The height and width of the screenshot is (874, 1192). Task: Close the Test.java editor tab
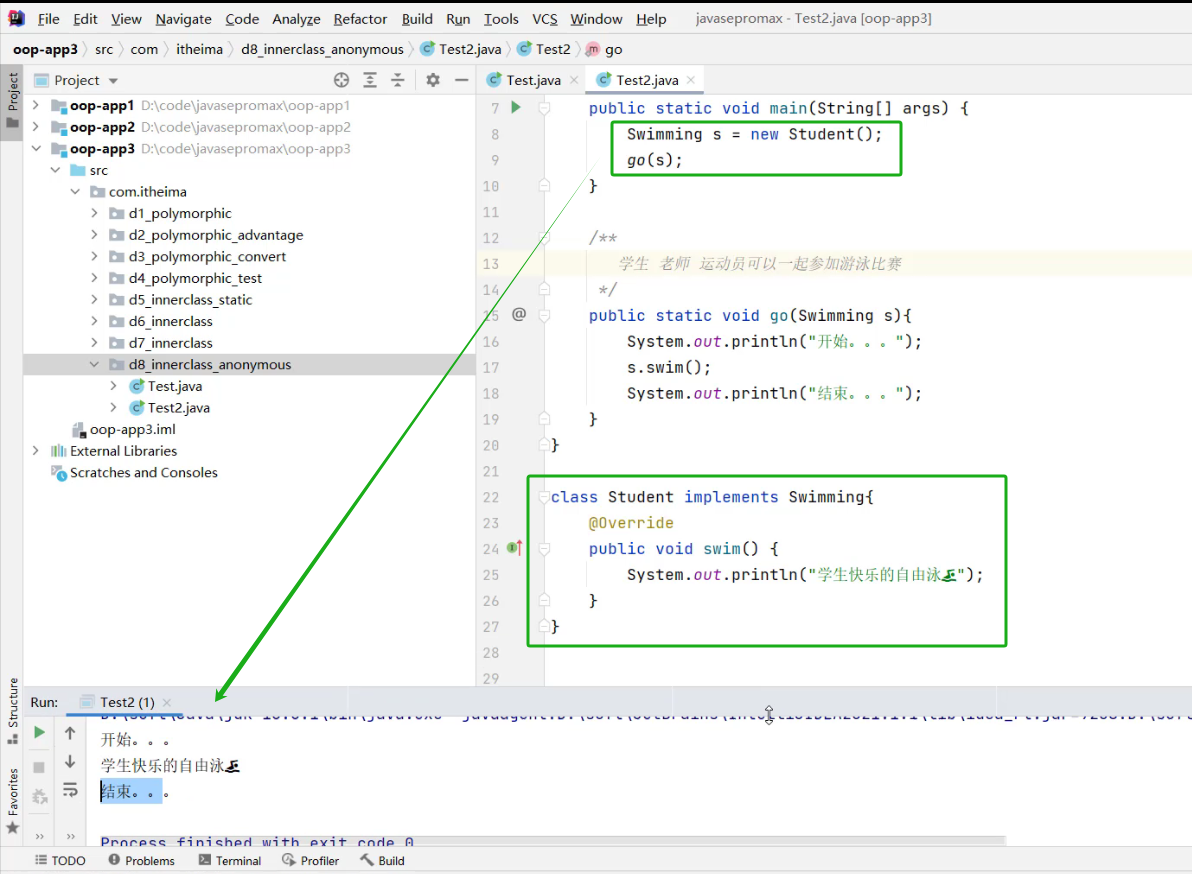(574, 80)
